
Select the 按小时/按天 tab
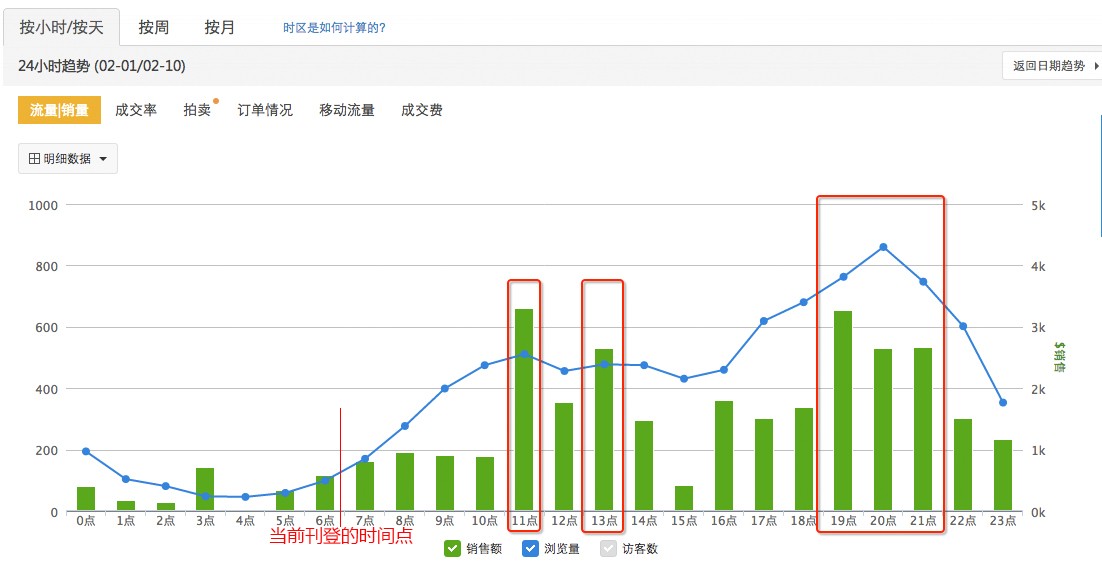pos(61,27)
